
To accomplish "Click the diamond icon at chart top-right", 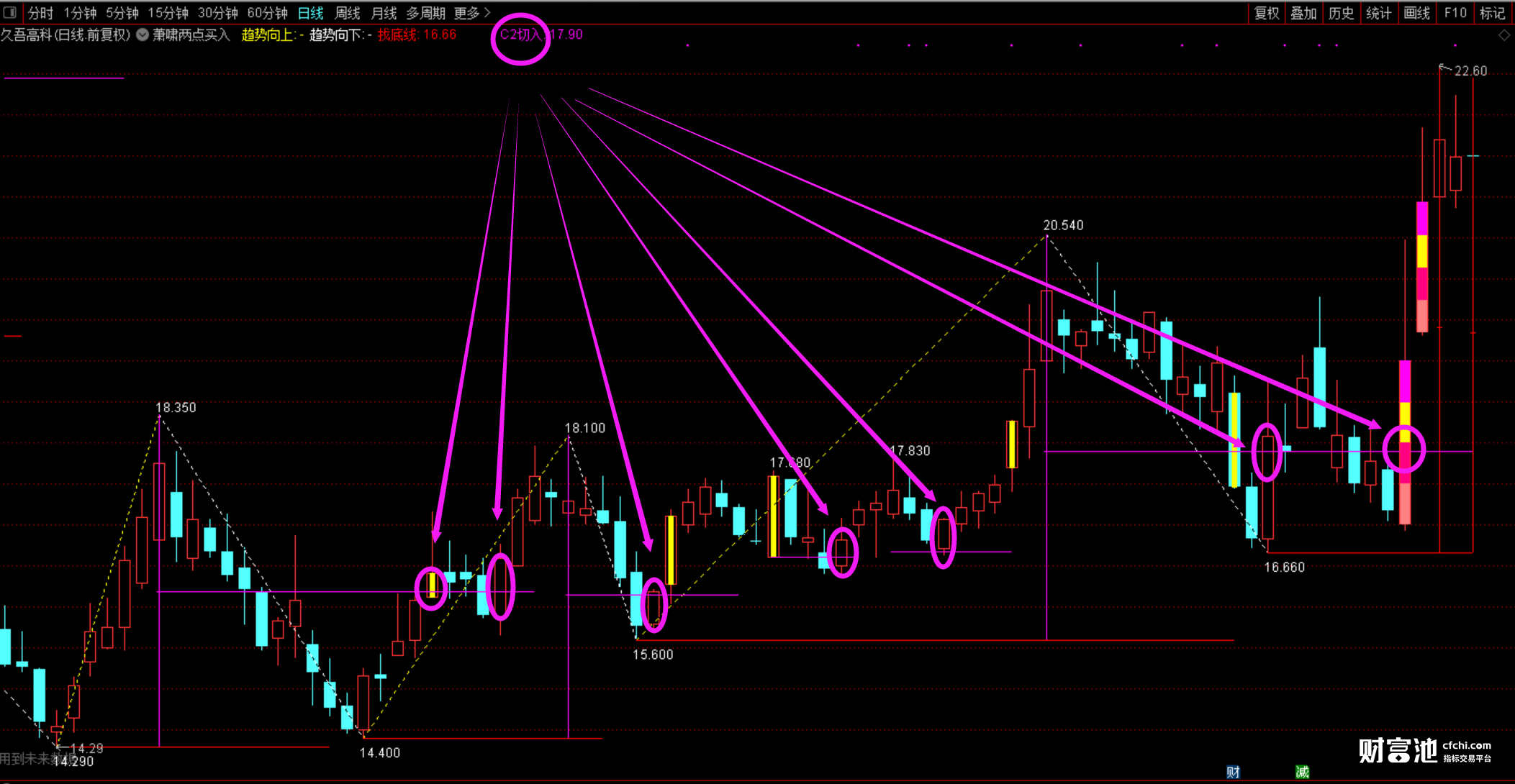I will [1504, 35].
